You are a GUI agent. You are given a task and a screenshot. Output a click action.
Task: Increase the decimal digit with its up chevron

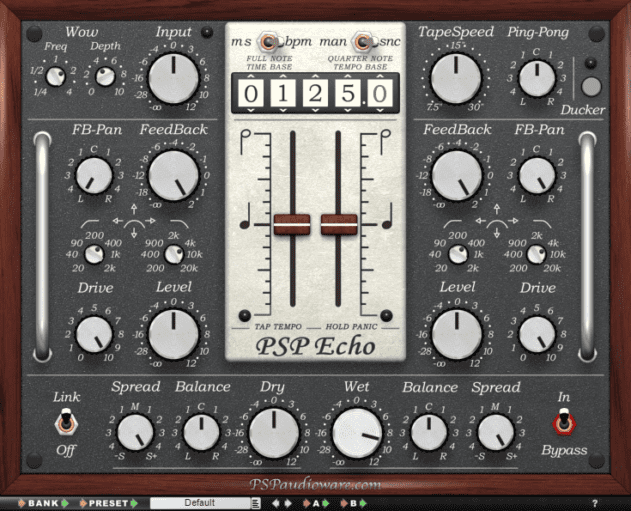[380, 76]
